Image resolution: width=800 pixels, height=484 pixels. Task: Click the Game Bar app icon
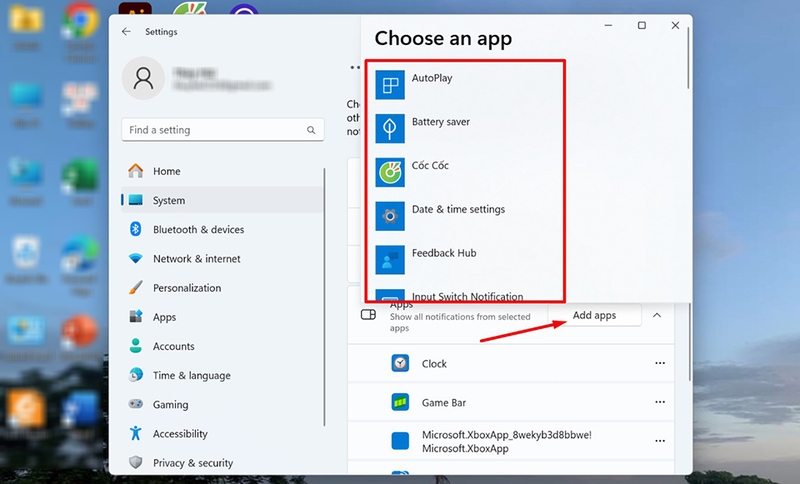pyautogui.click(x=400, y=402)
